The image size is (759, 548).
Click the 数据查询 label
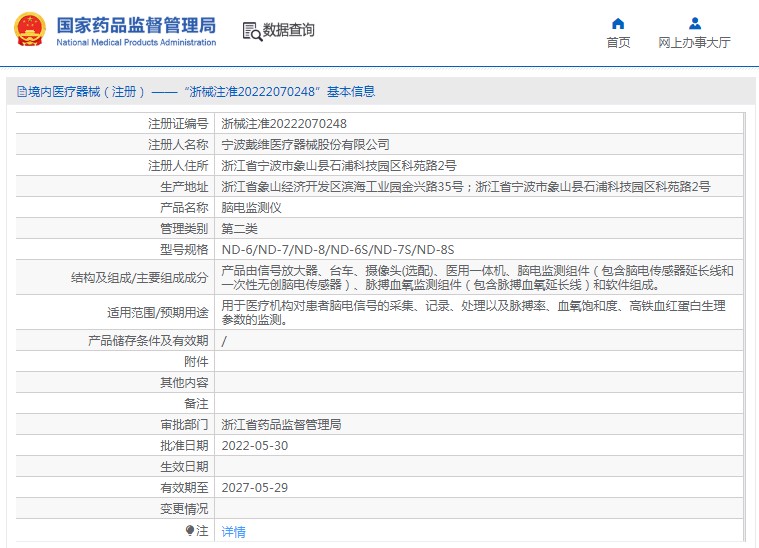coord(288,30)
